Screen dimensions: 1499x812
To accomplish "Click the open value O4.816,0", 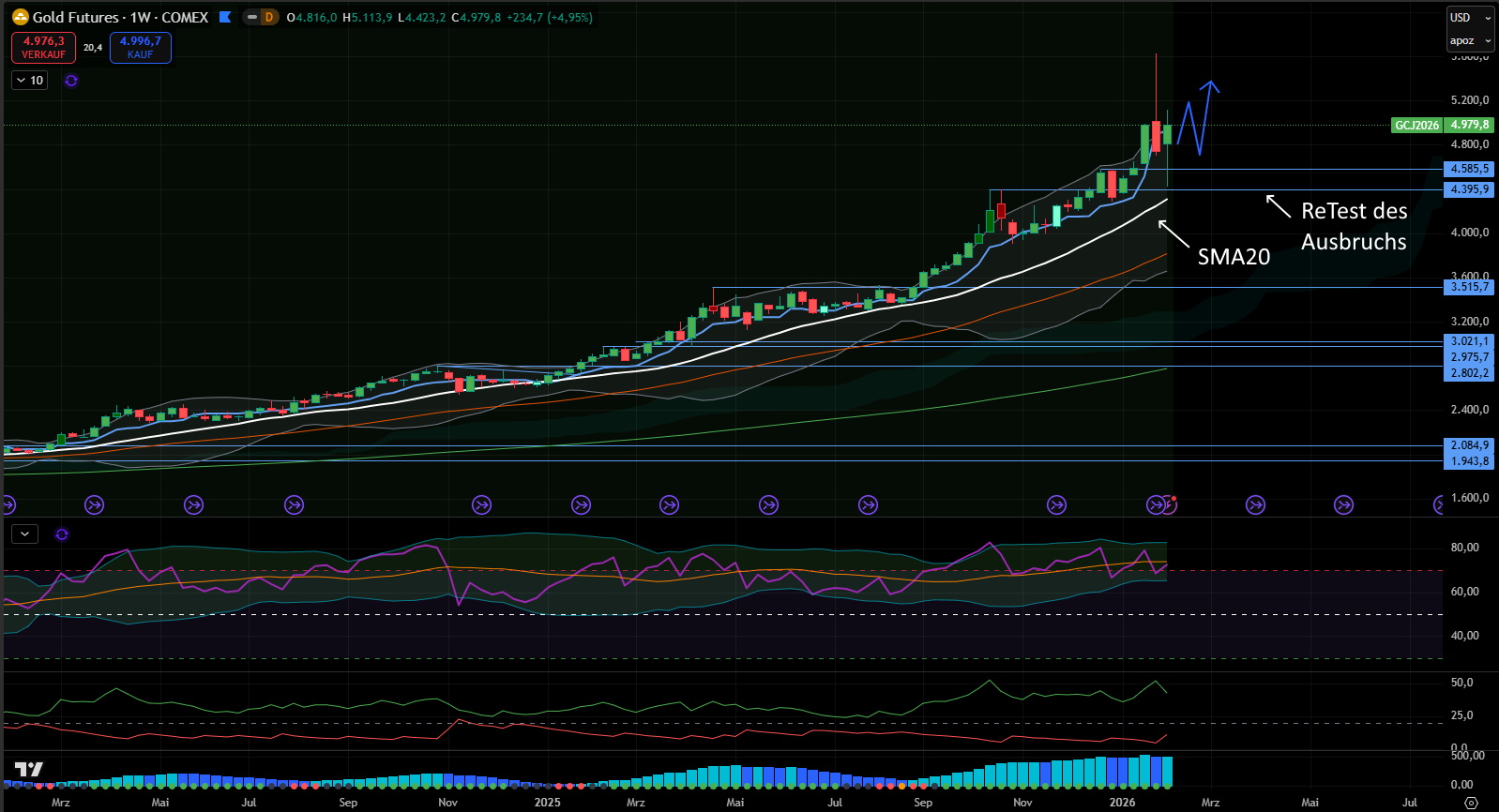I will [x=311, y=17].
